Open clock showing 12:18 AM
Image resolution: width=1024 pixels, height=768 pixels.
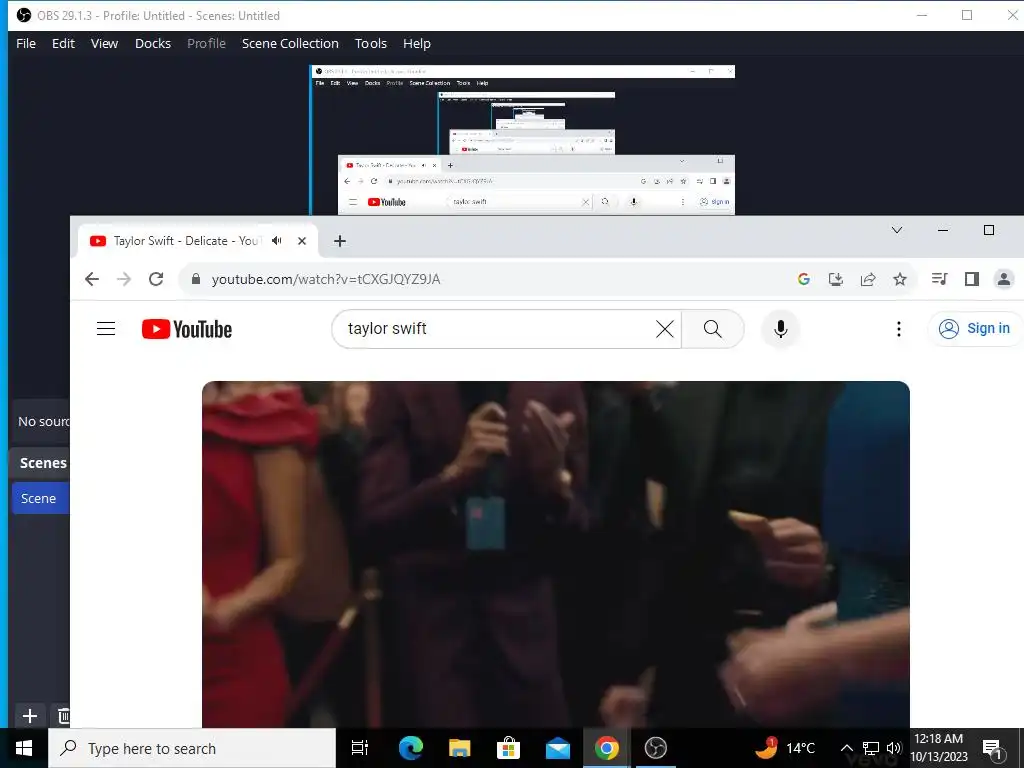click(x=939, y=748)
